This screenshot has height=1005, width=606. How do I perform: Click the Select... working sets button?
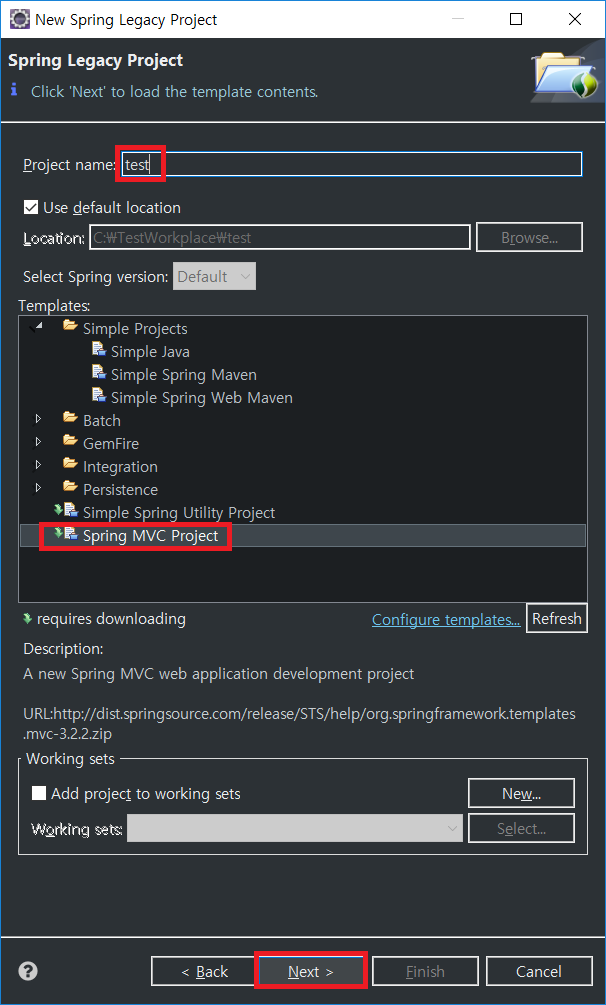pos(521,829)
